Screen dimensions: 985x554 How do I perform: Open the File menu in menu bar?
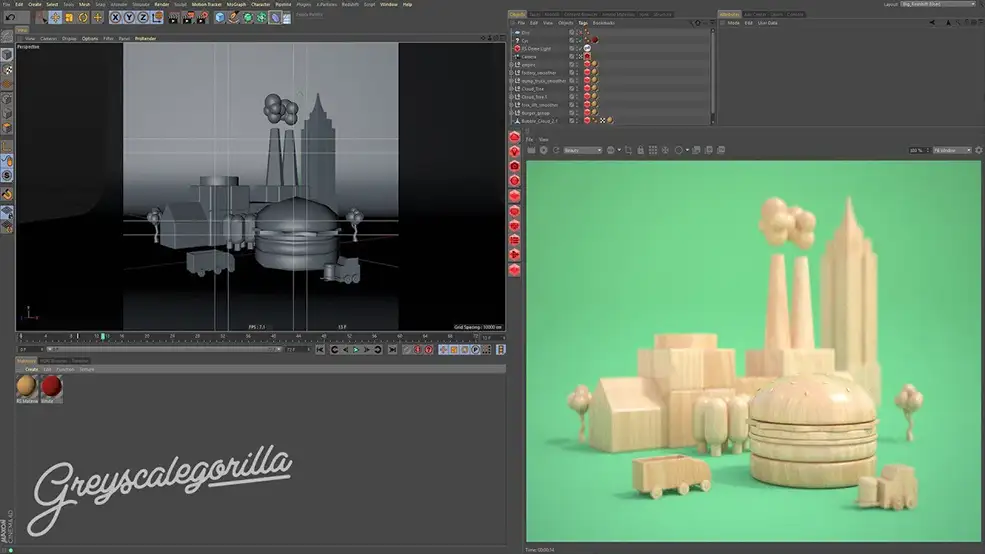6,4
